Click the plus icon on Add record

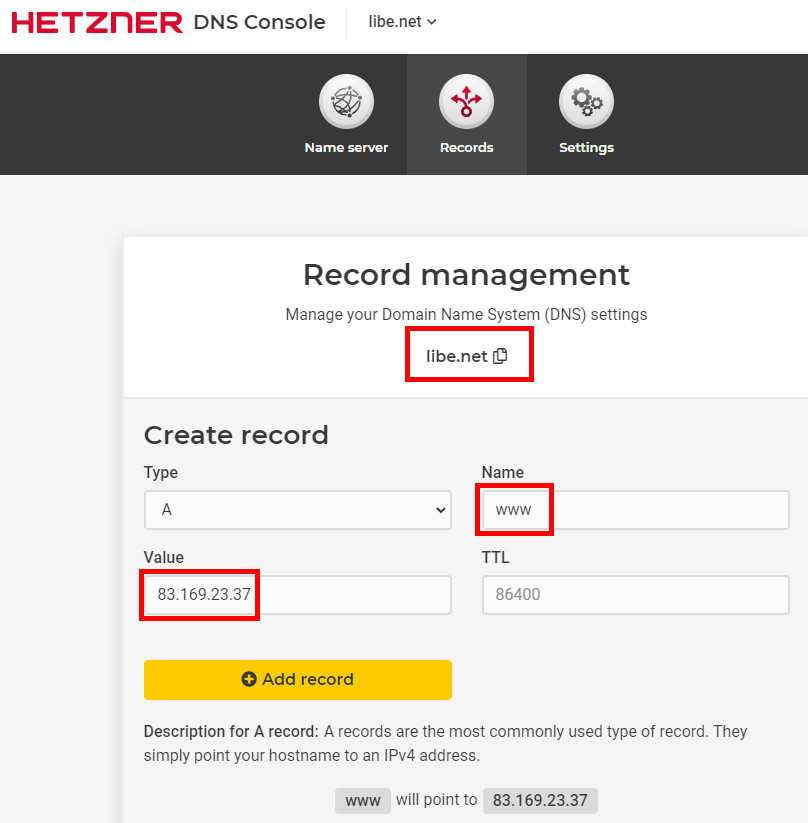pyautogui.click(x=249, y=680)
